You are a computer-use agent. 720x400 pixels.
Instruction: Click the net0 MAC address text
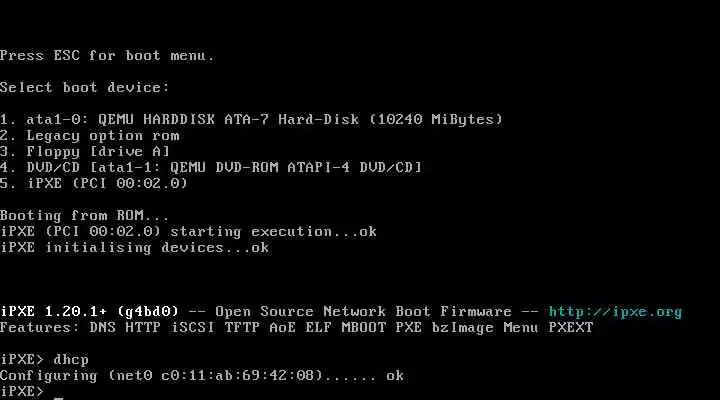[x=242, y=376]
